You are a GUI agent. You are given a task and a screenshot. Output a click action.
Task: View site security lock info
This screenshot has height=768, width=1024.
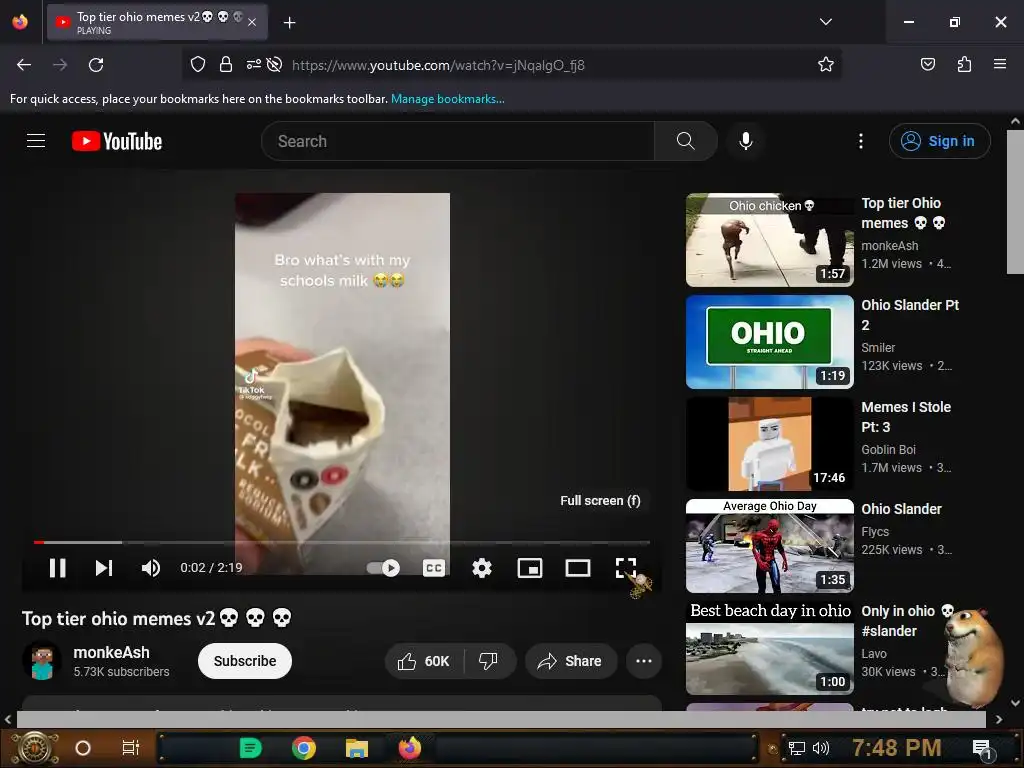coord(226,65)
